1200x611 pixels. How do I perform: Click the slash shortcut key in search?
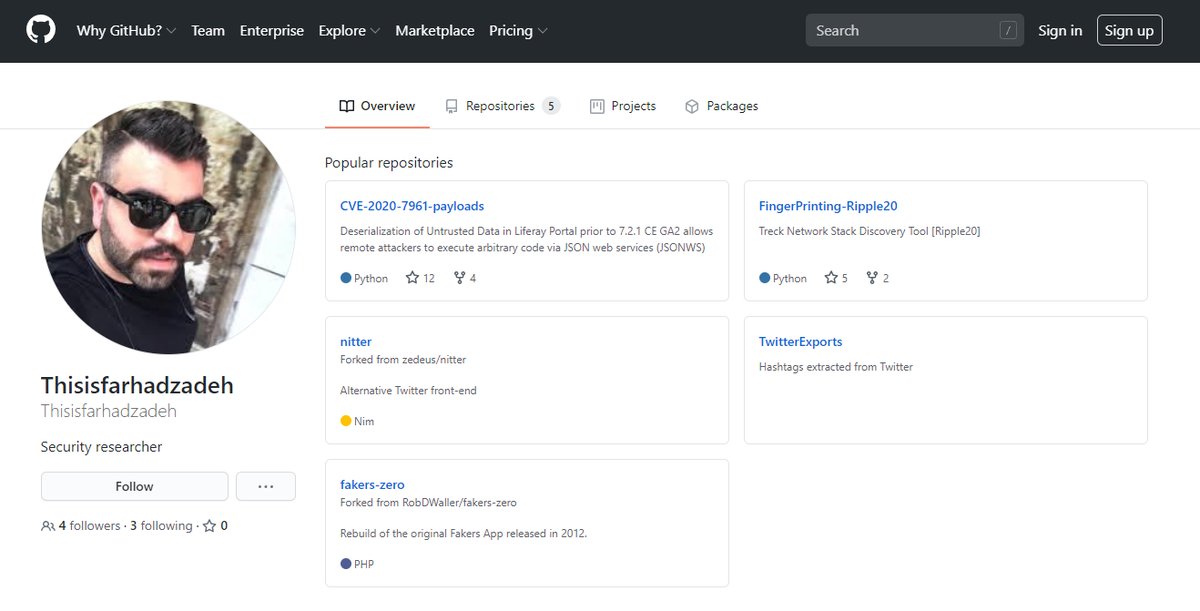pyautogui.click(x=1008, y=31)
